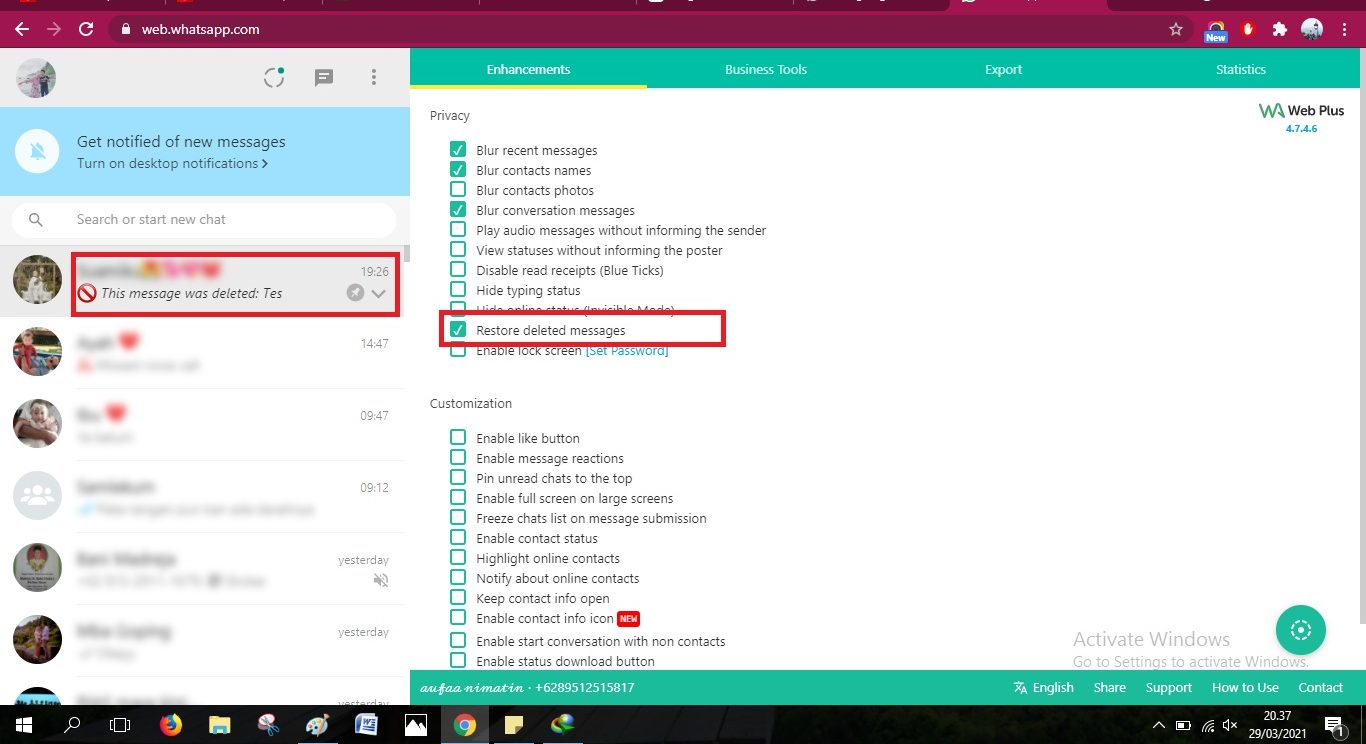Open Chrome from the Windows taskbar
The width and height of the screenshot is (1366, 744).
pyautogui.click(x=465, y=724)
